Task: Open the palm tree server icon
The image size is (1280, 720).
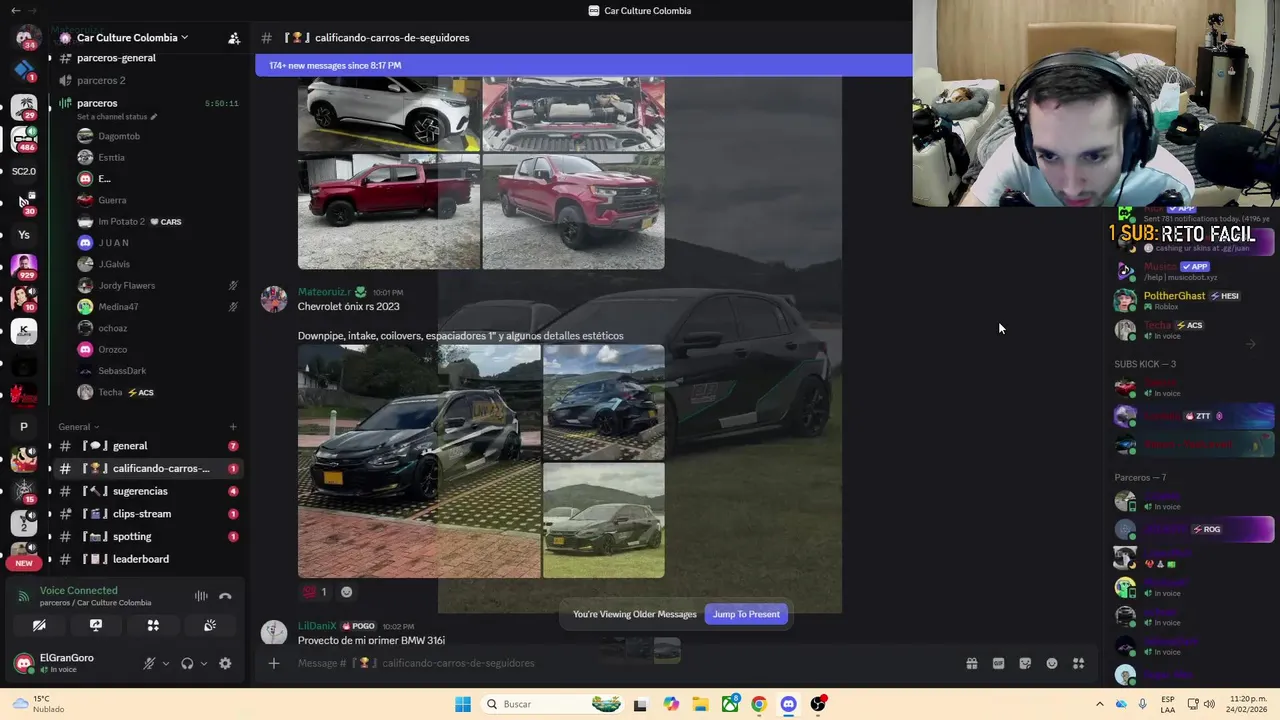Action: click(x=24, y=106)
